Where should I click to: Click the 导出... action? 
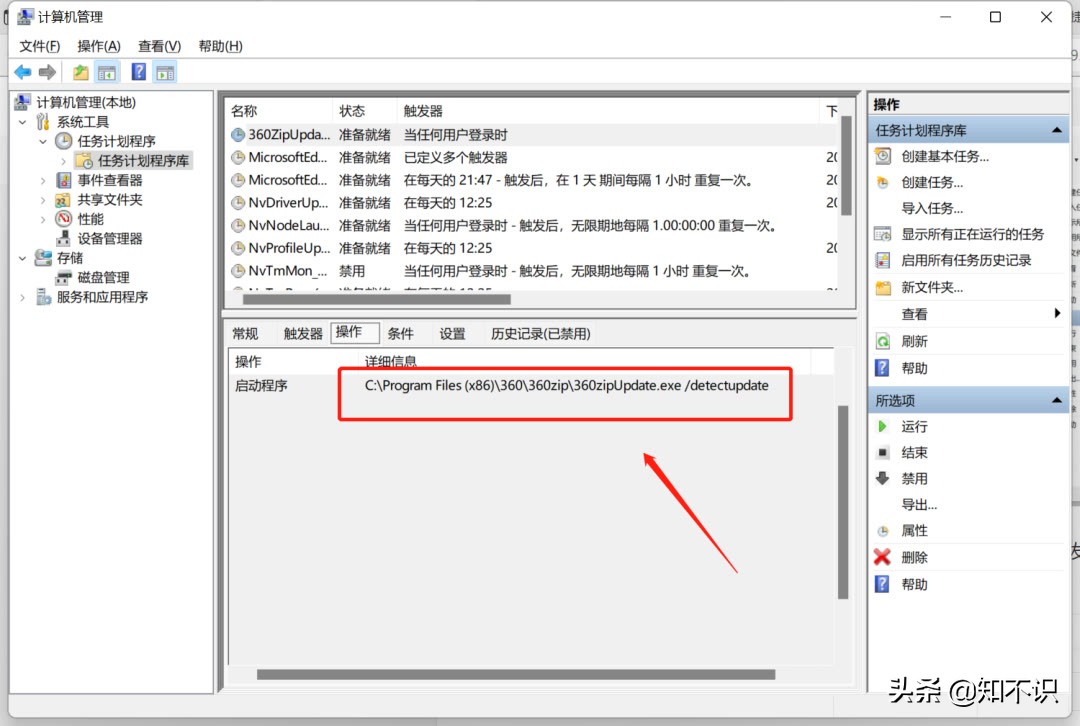[920, 504]
